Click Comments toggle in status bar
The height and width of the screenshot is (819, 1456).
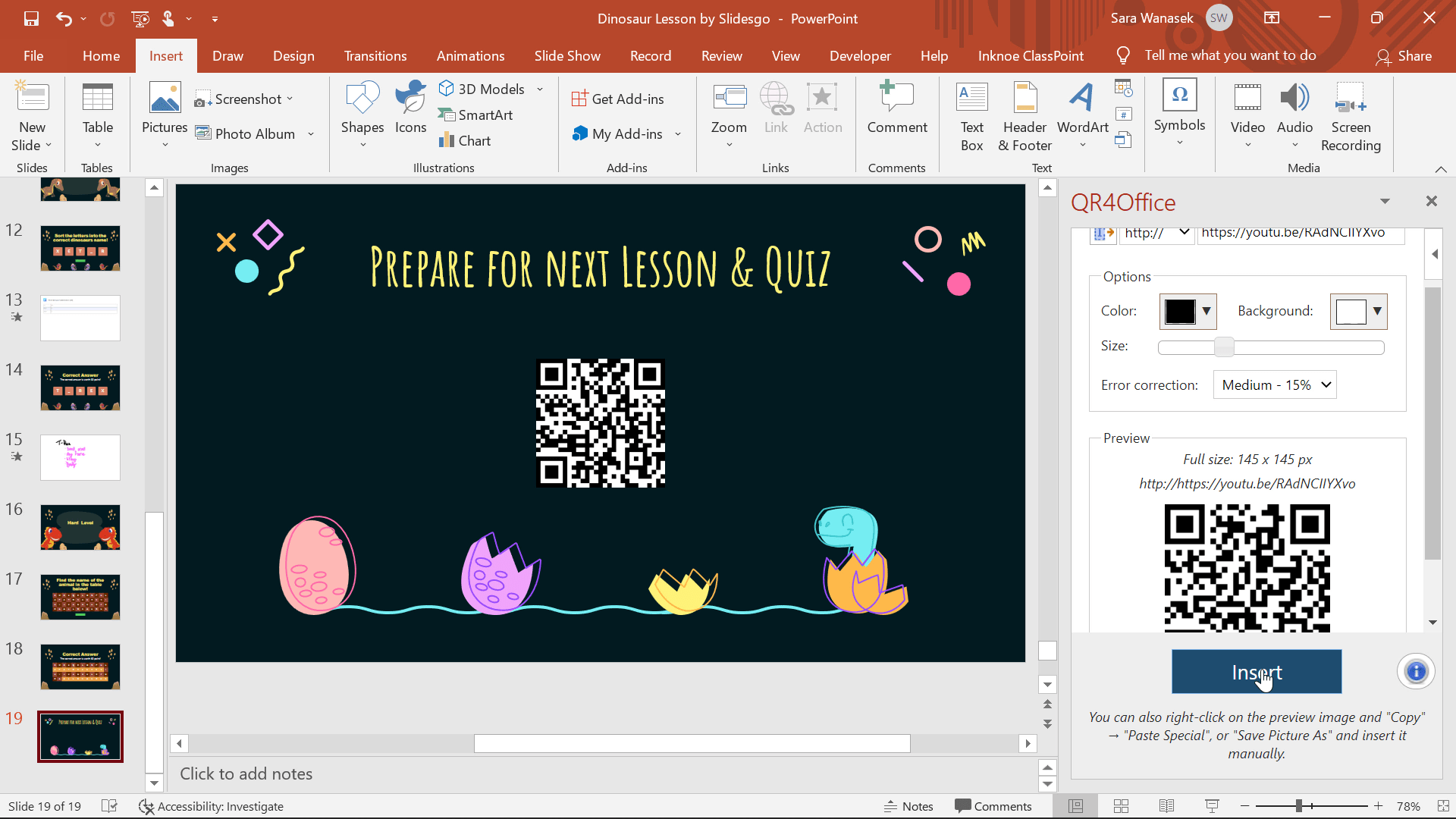coord(992,806)
